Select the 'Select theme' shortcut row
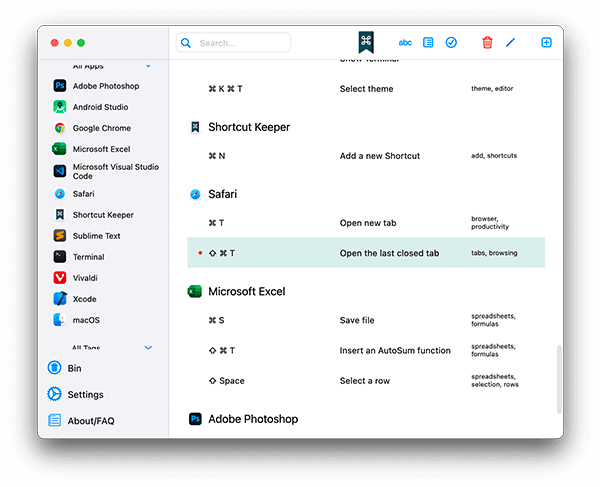This screenshot has width=600, height=487. pos(366,89)
